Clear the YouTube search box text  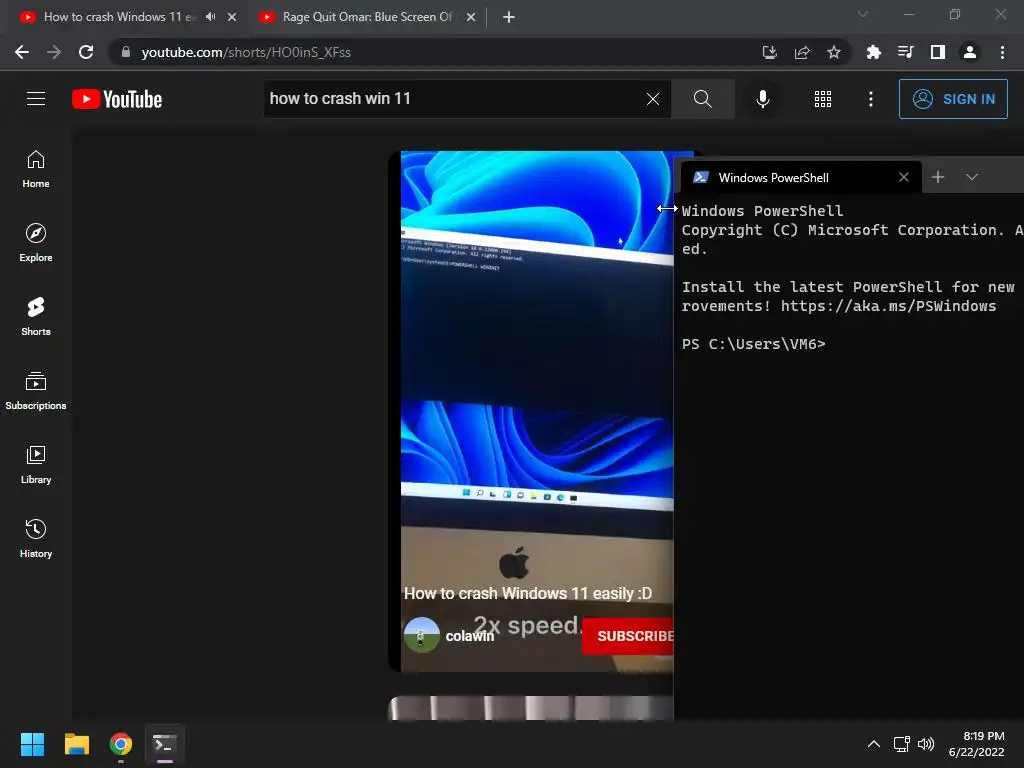coord(652,99)
